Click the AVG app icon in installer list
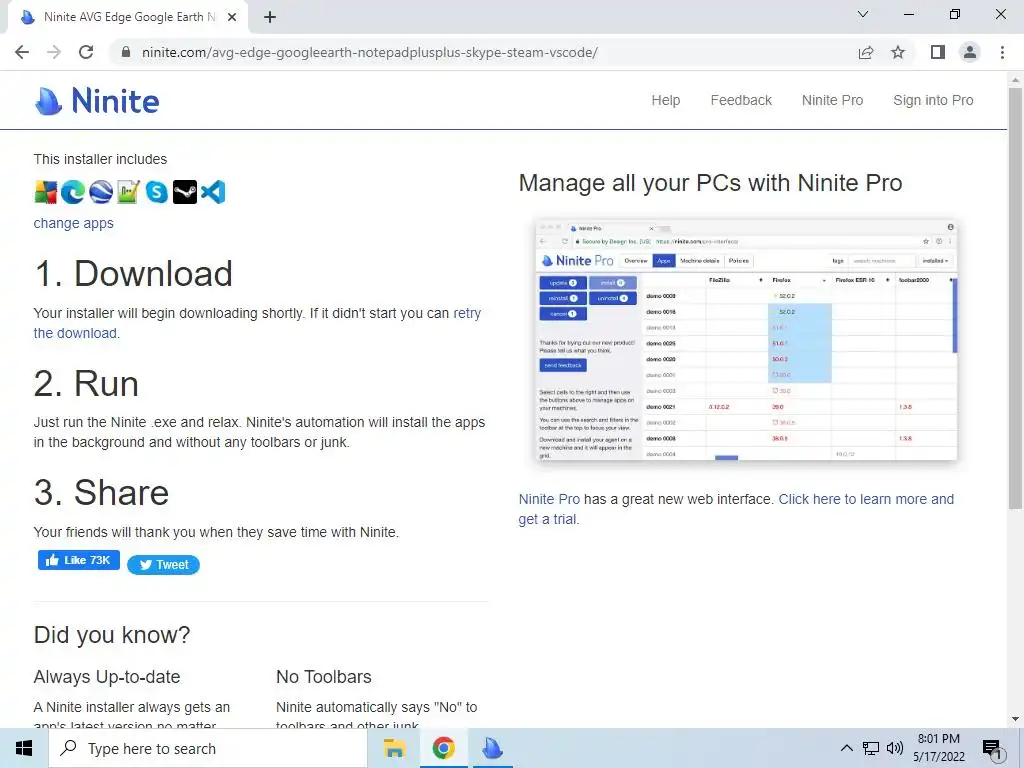The image size is (1024, 768). point(46,192)
